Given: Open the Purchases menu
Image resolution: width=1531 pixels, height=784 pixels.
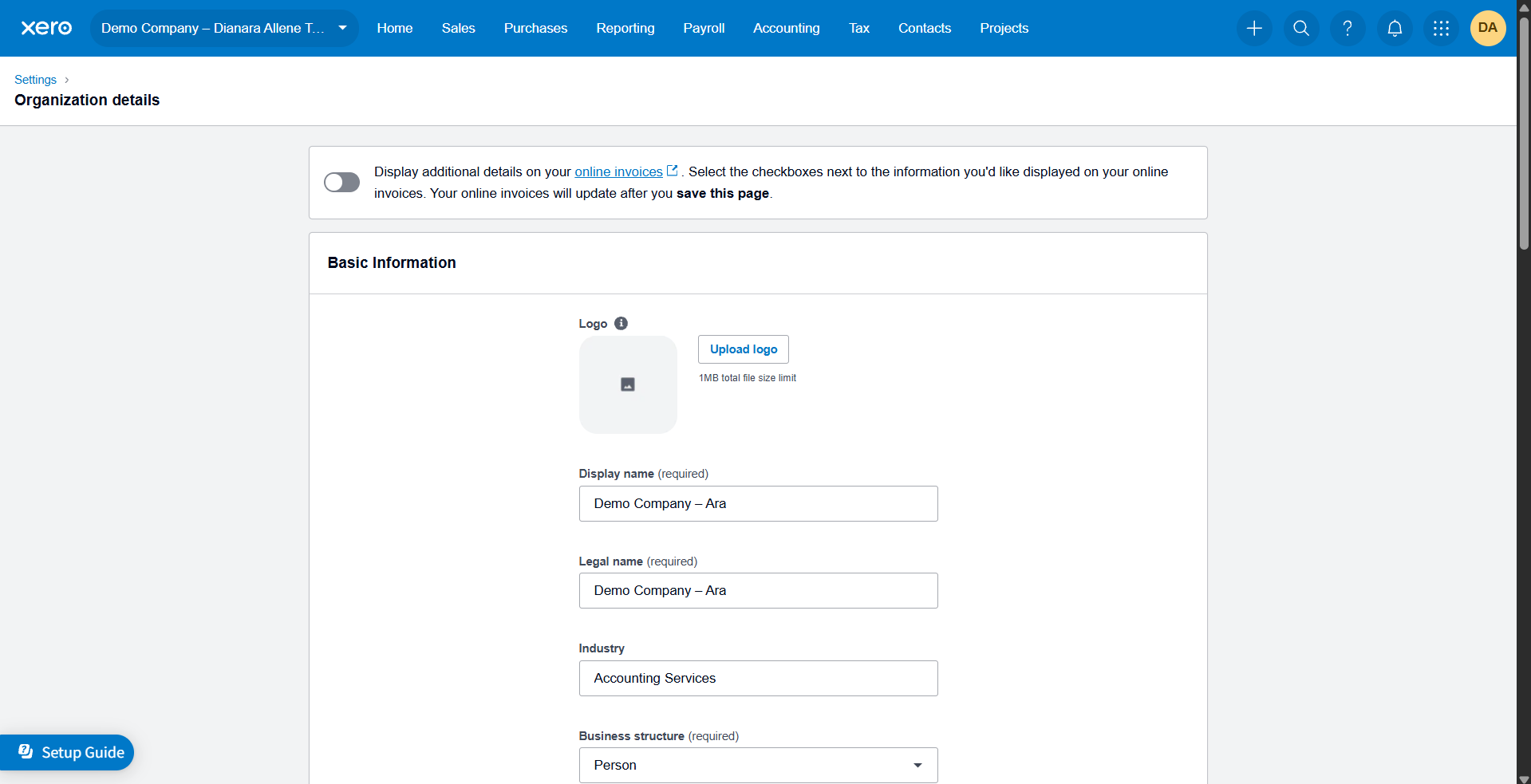Looking at the screenshot, I should coord(535,28).
